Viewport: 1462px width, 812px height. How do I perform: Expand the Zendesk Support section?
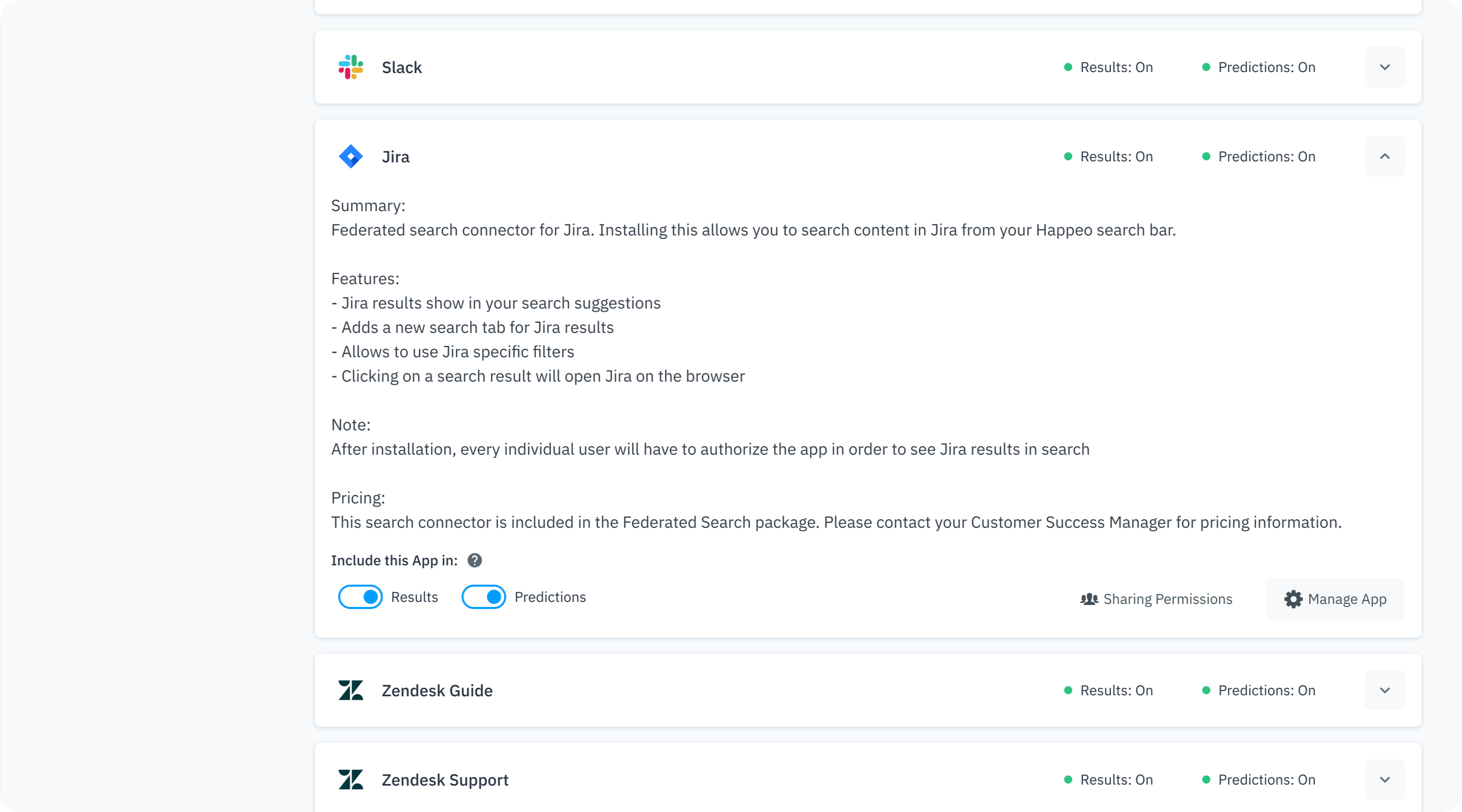coord(1384,779)
